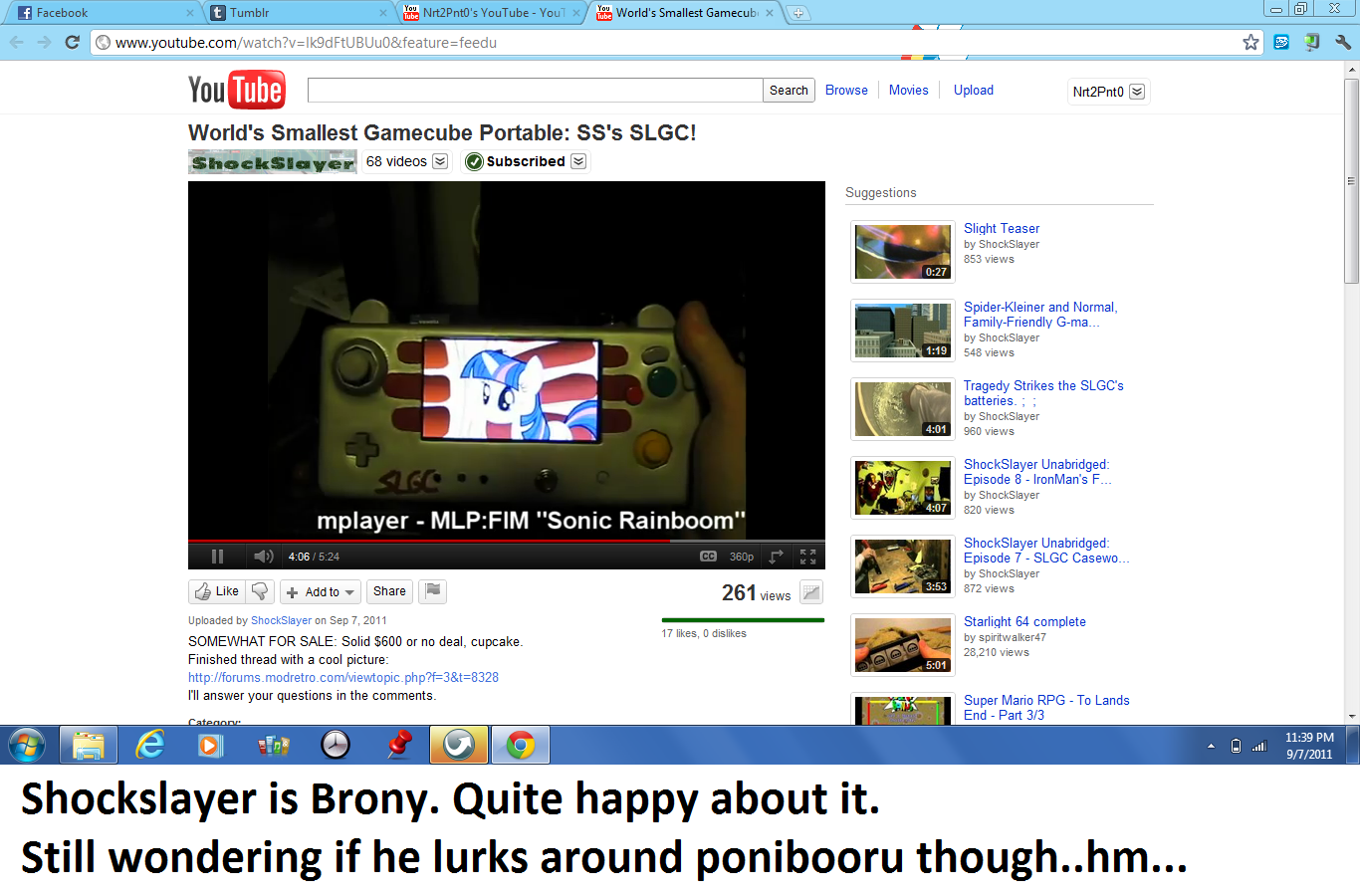Bookmark this page with the star
The image size is (1360, 896).
coord(1250,42)
